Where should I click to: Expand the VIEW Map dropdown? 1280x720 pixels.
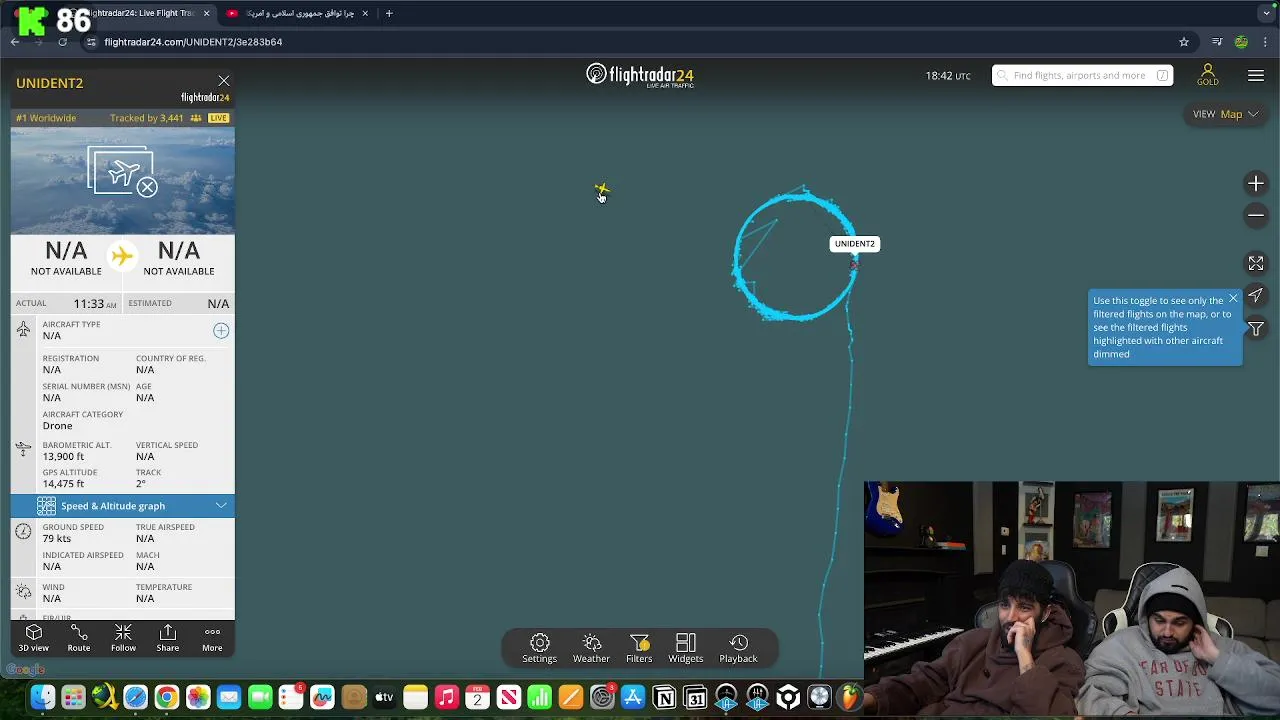click(x=1225, y=114)
